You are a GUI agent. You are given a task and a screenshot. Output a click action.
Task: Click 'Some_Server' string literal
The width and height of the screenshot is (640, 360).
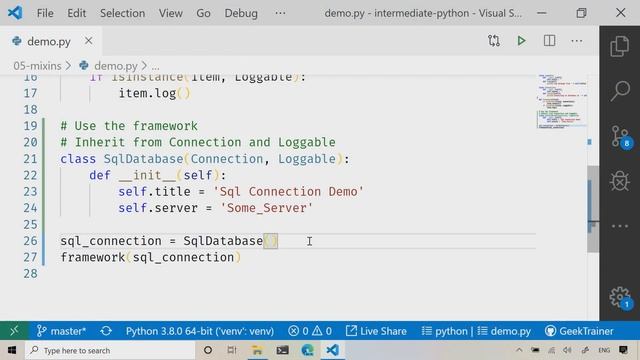pyautogui.click(x=267, y=208)
